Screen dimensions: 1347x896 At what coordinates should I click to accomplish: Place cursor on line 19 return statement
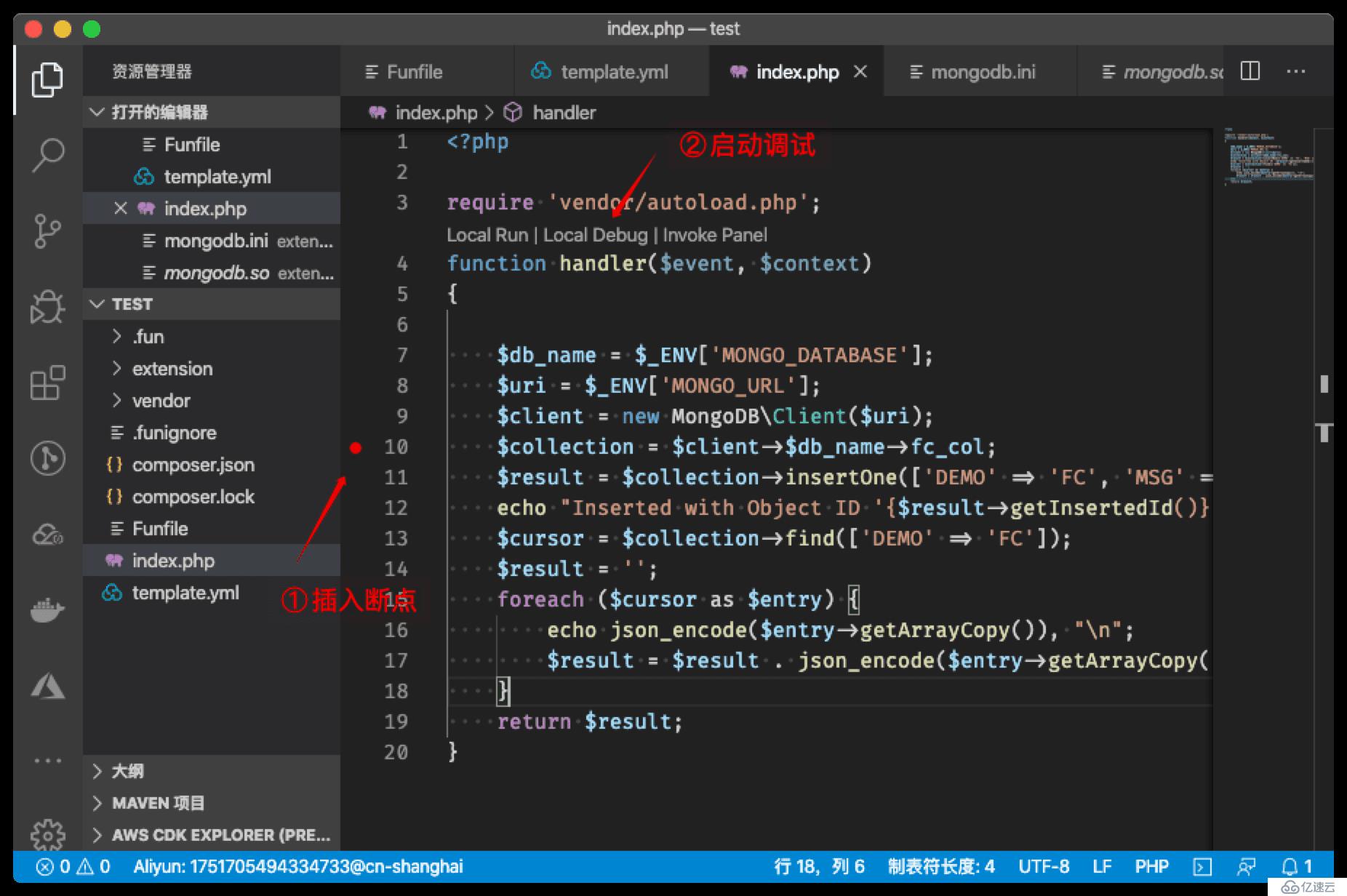590,721
